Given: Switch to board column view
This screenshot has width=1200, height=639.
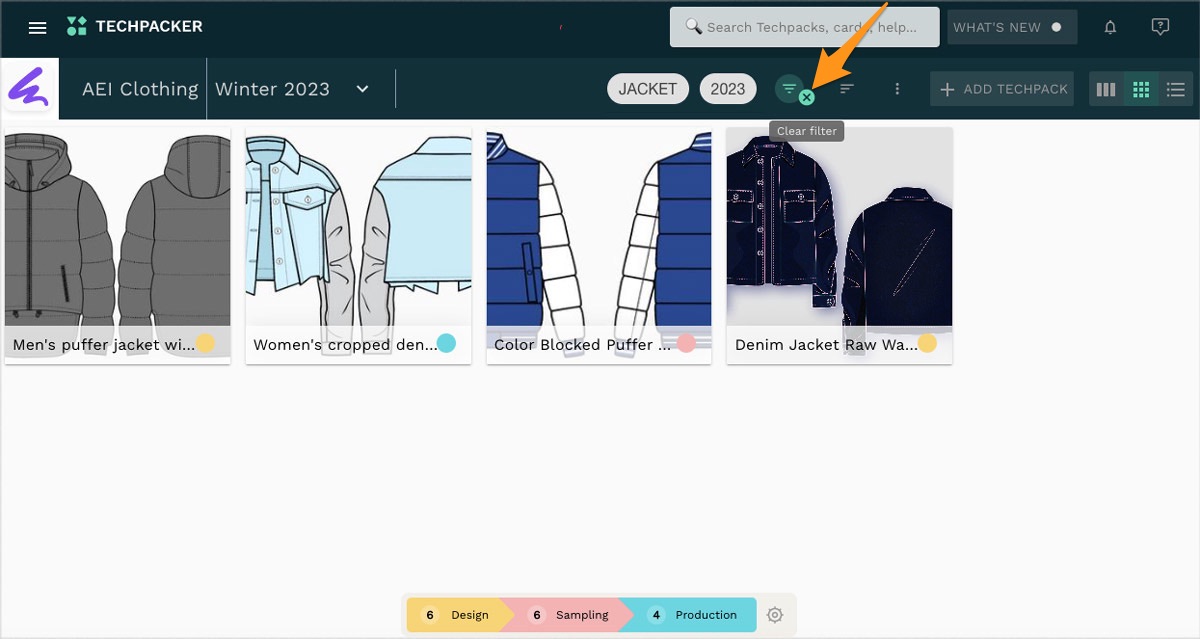Looking at the screenshot, I should point(1106,90).
